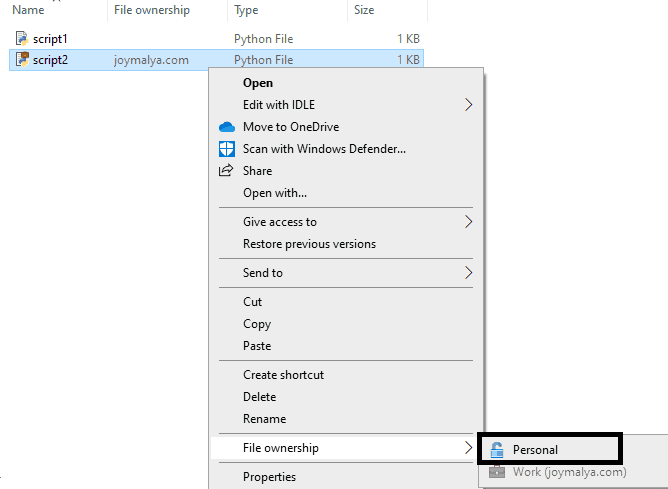Select the Send to entry
Screen dimensions: 668x489
[x=346, y=273]
